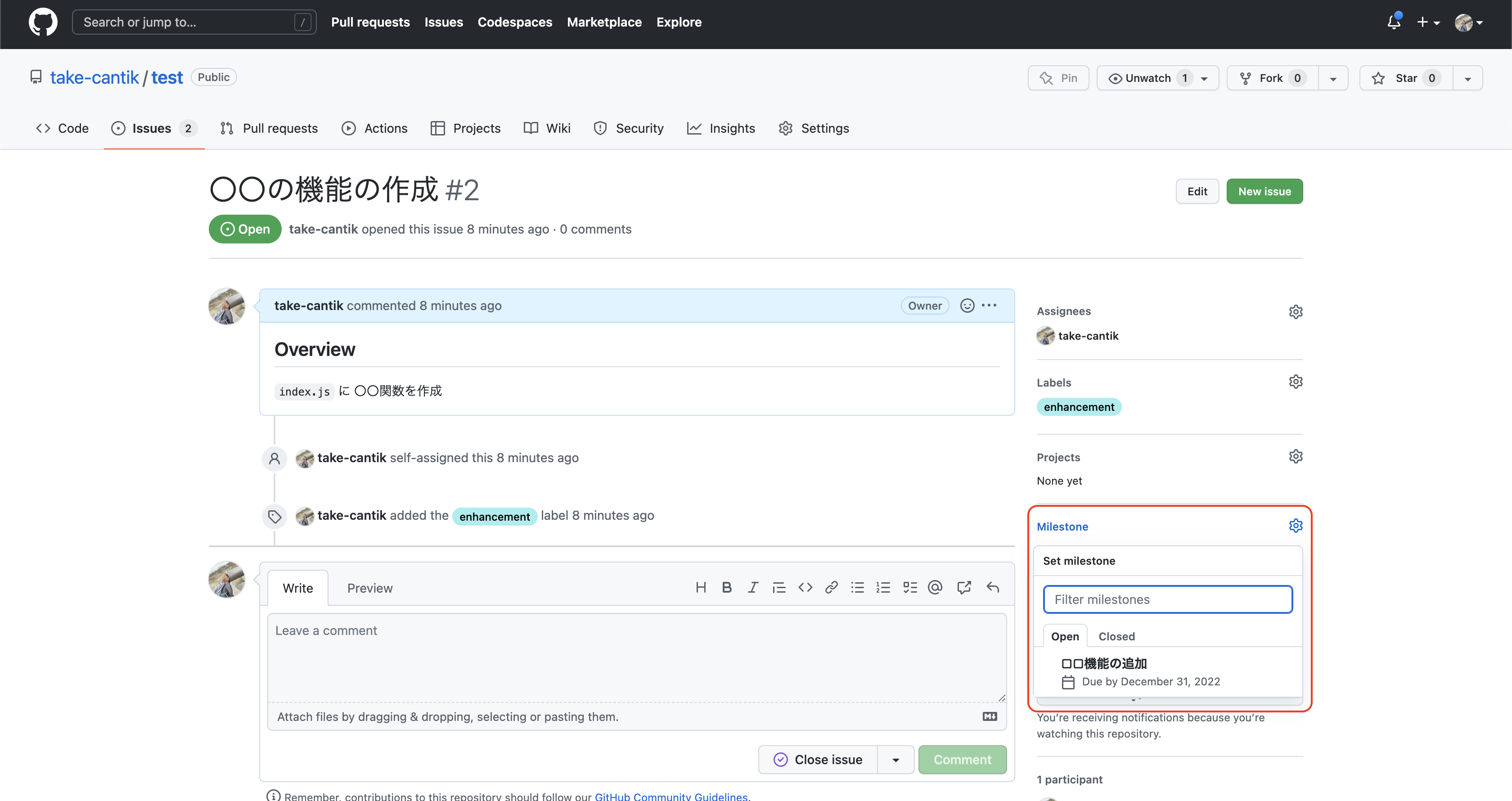Image resolution: width=1512 pixels, height=801 pixels.
Task: Open the Actions tab of the repository
Action: (374, 128)
